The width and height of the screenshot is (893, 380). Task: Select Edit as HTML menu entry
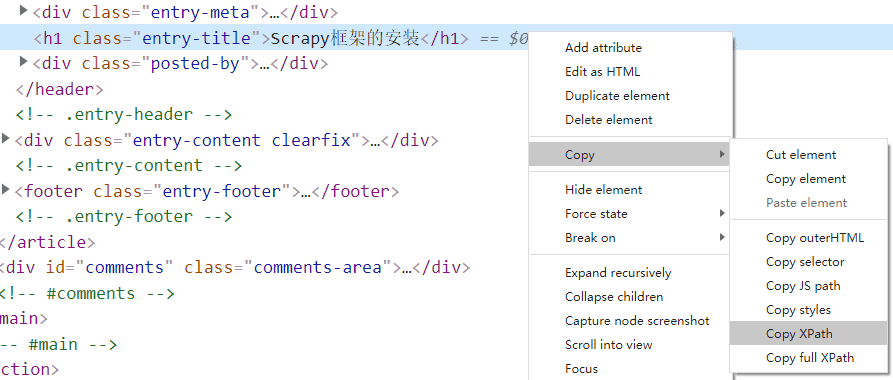click(x=603, y=72)
